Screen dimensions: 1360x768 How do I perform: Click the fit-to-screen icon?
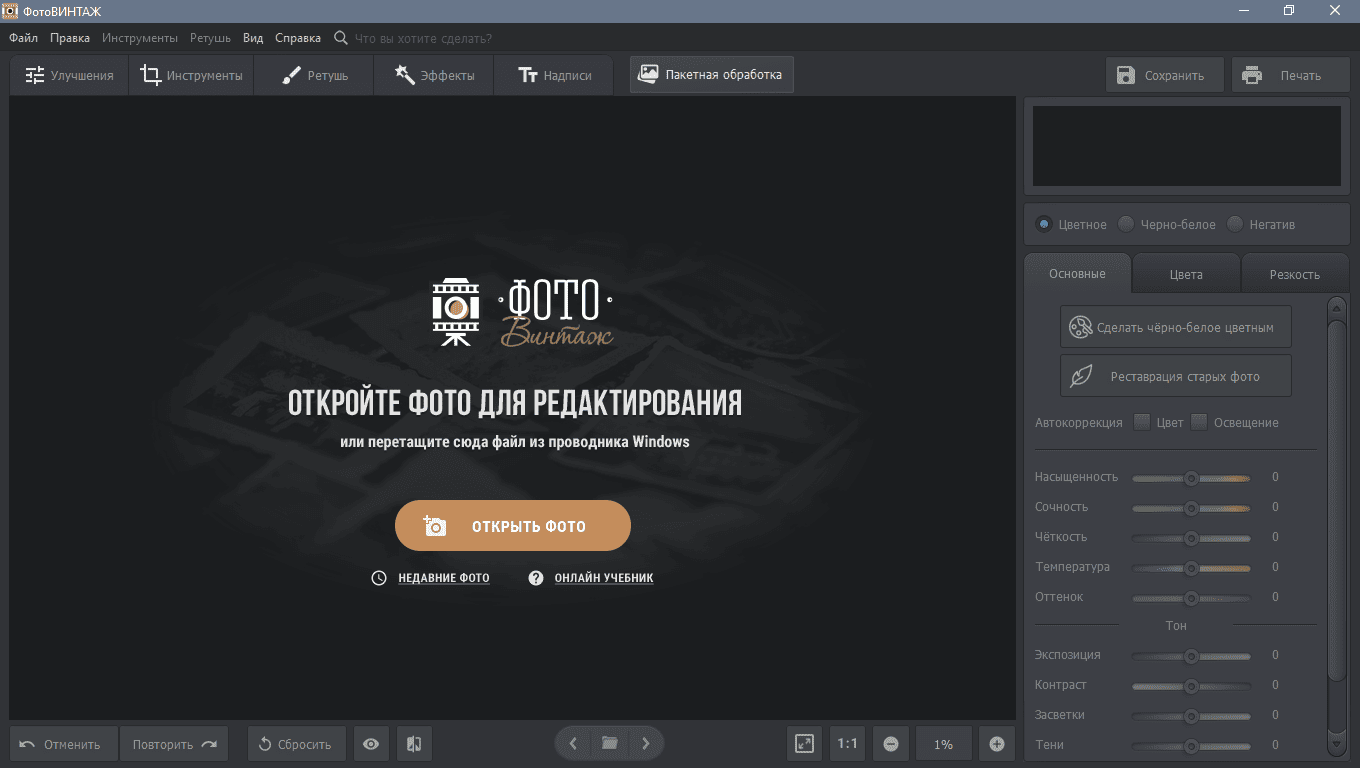804,744
